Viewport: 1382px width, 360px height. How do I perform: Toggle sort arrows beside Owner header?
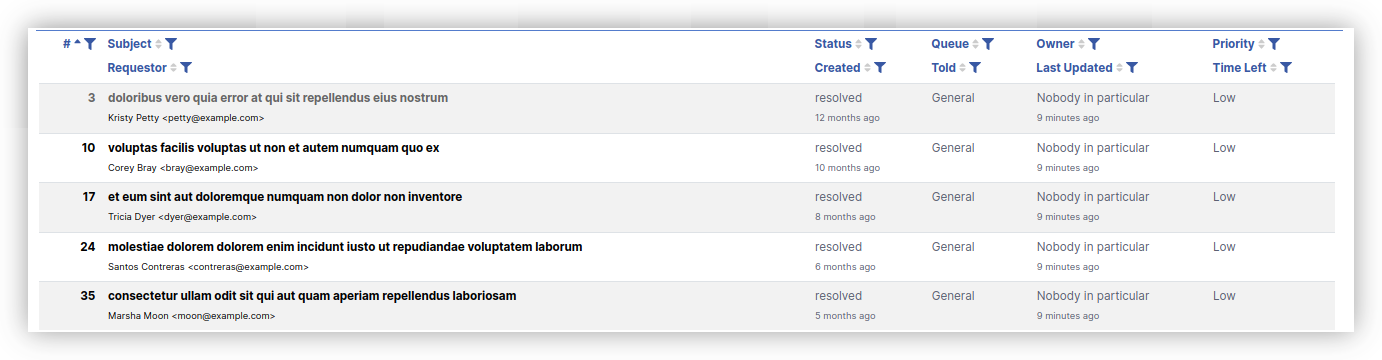point(1081,44)
